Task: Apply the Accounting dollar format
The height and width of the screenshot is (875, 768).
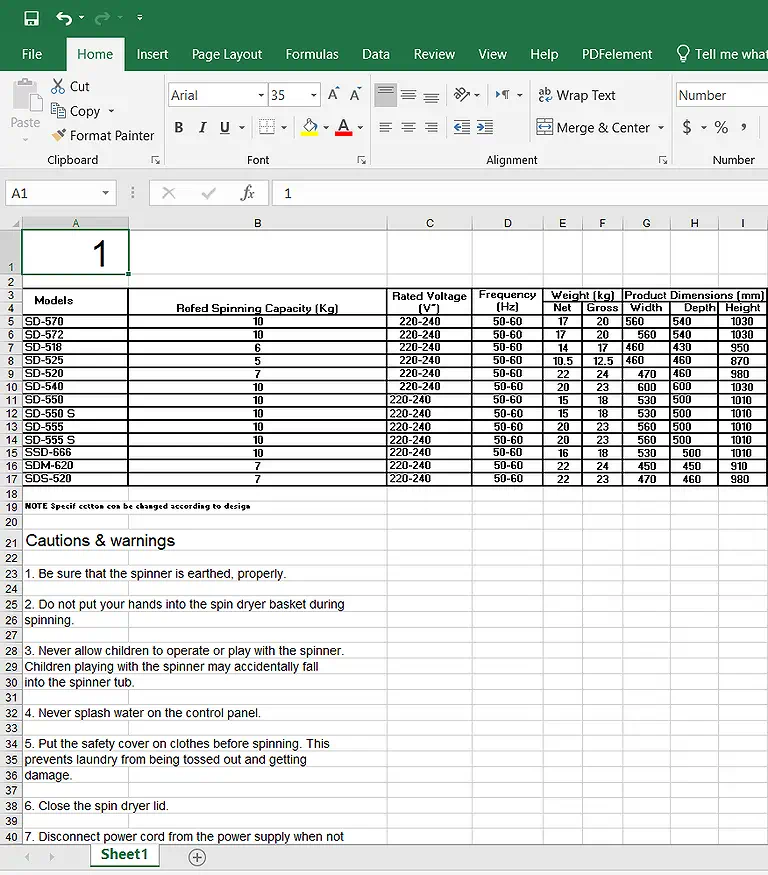Action: coord(687,127)
